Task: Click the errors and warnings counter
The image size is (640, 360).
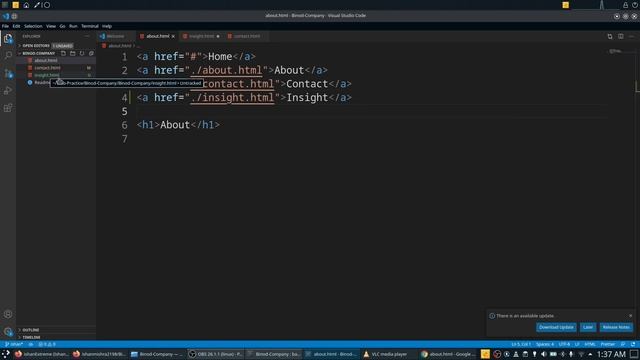Action: click(47, 344)
